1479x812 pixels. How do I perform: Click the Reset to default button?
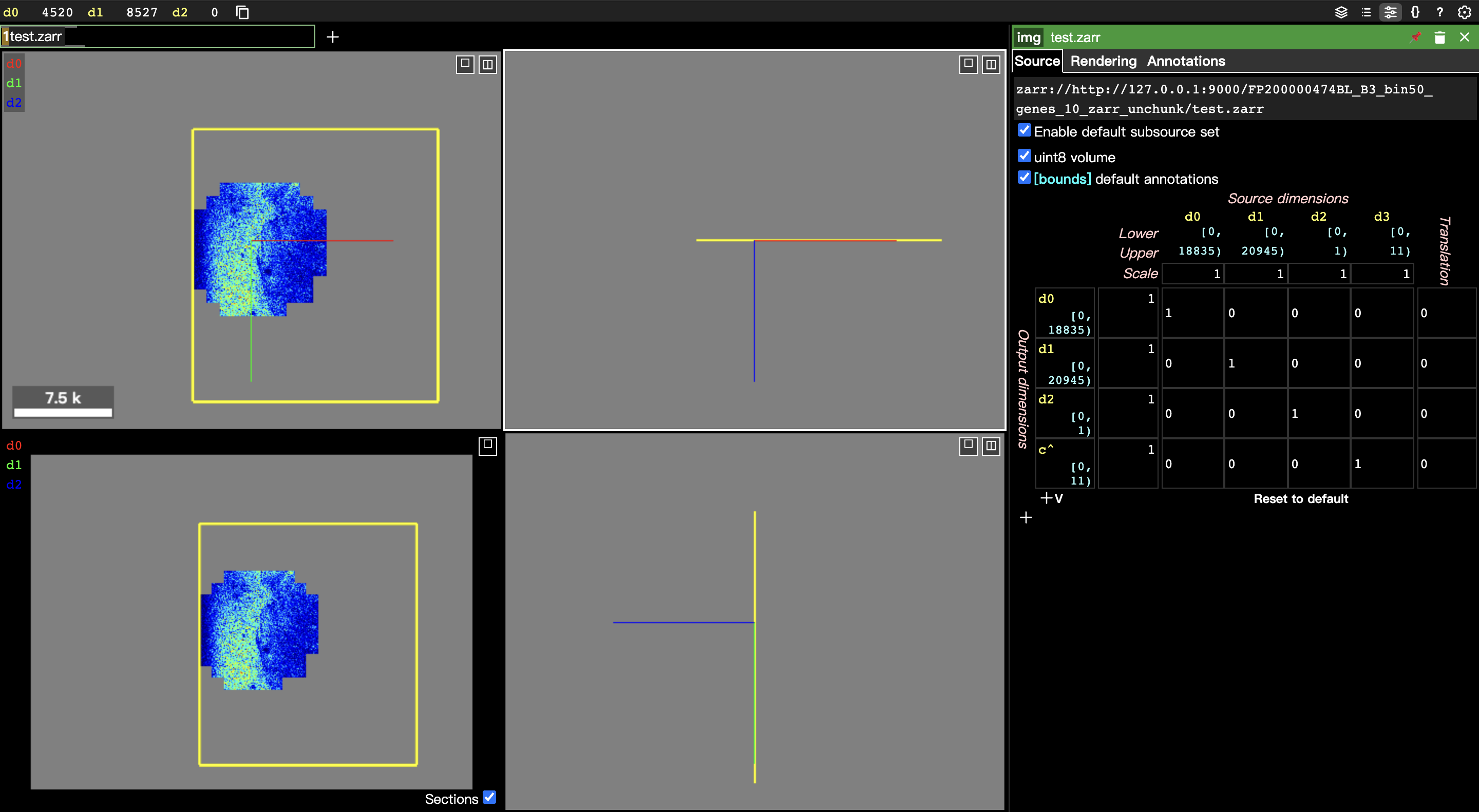1300,498
